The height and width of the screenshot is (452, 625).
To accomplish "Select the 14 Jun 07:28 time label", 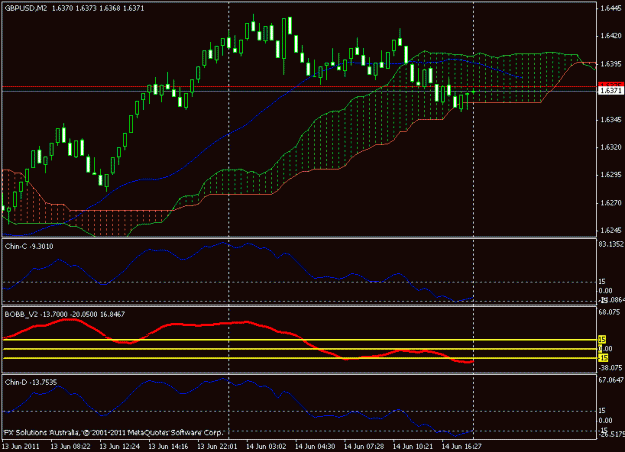I will pos(364,446).
